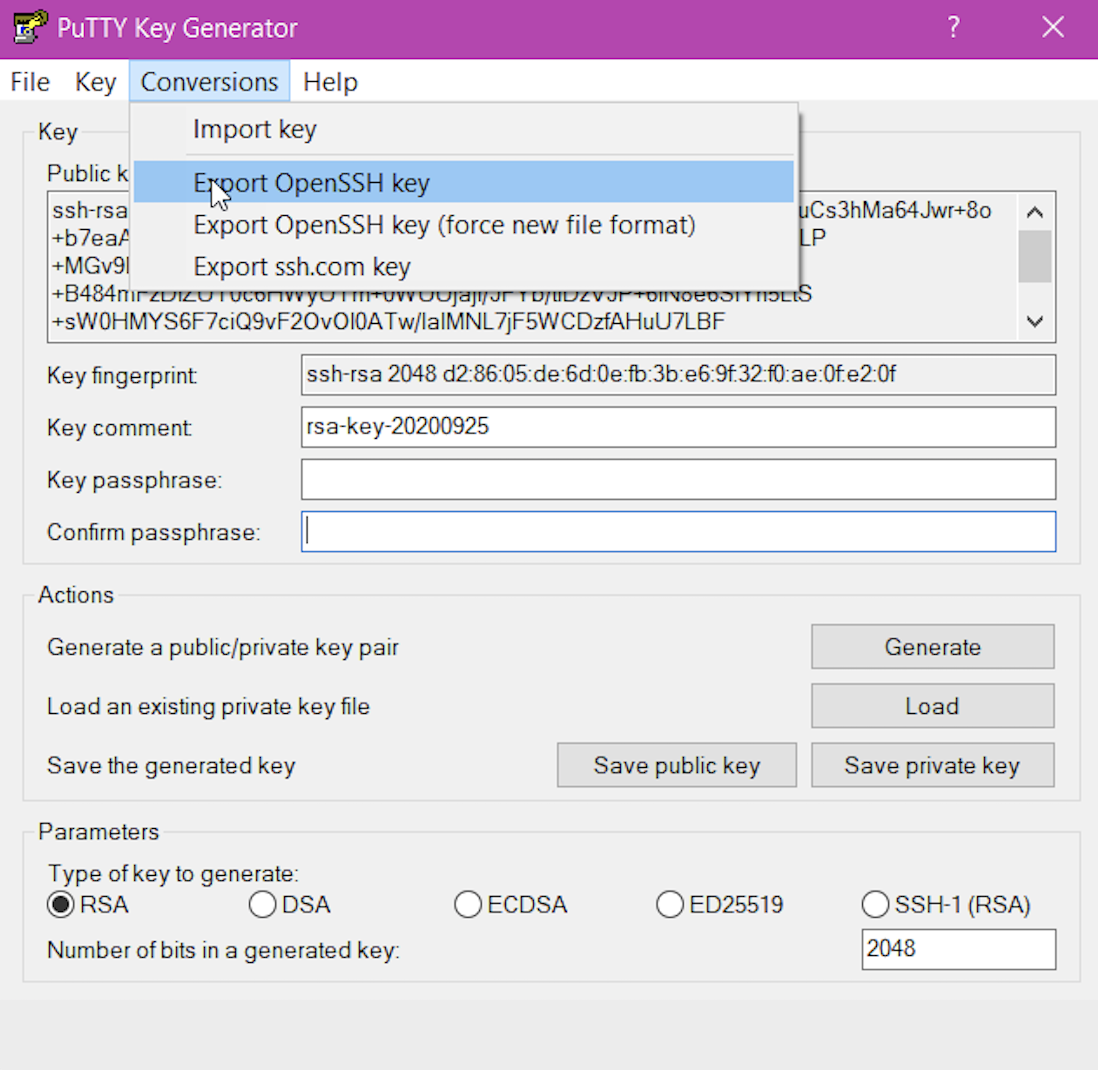The height and width of the screenshot is (1070, 1098).
Task: Select the DSA key type
Action: coord(263,905)
